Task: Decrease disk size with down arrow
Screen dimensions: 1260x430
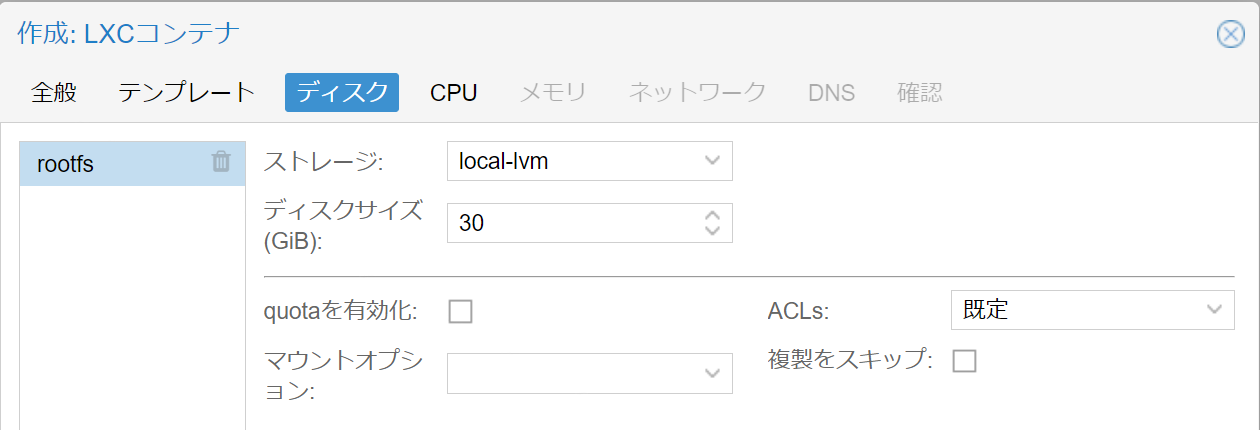Action: point(712,230)
